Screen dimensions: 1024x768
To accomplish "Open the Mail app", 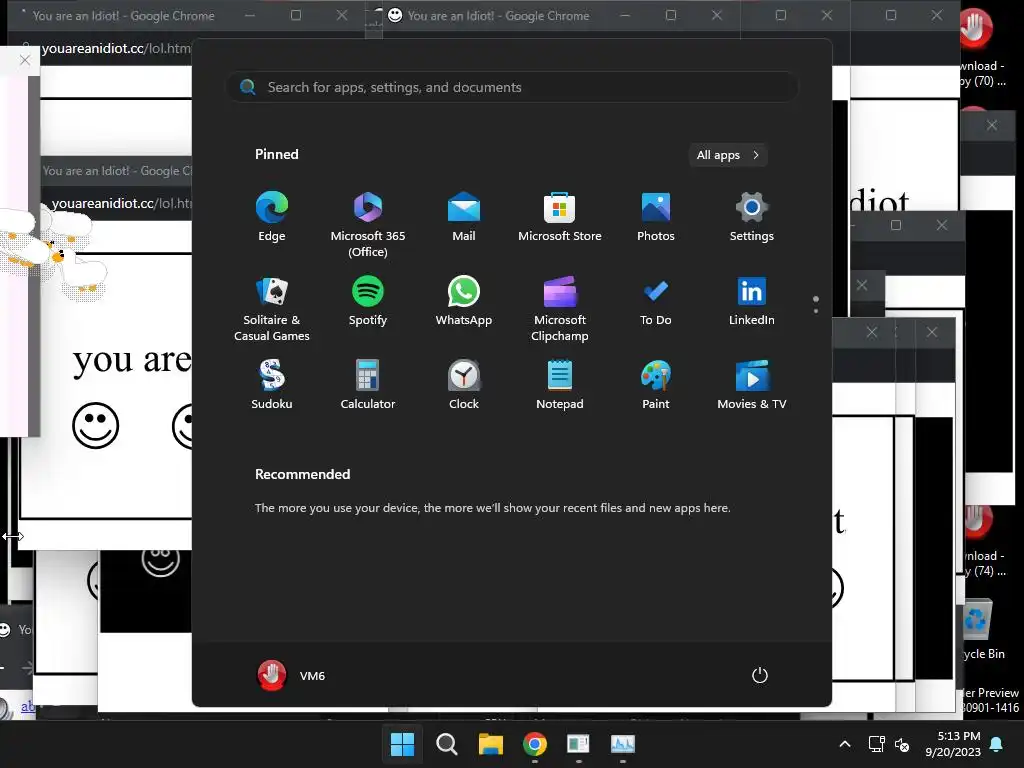I will click(x=464, y=217).
